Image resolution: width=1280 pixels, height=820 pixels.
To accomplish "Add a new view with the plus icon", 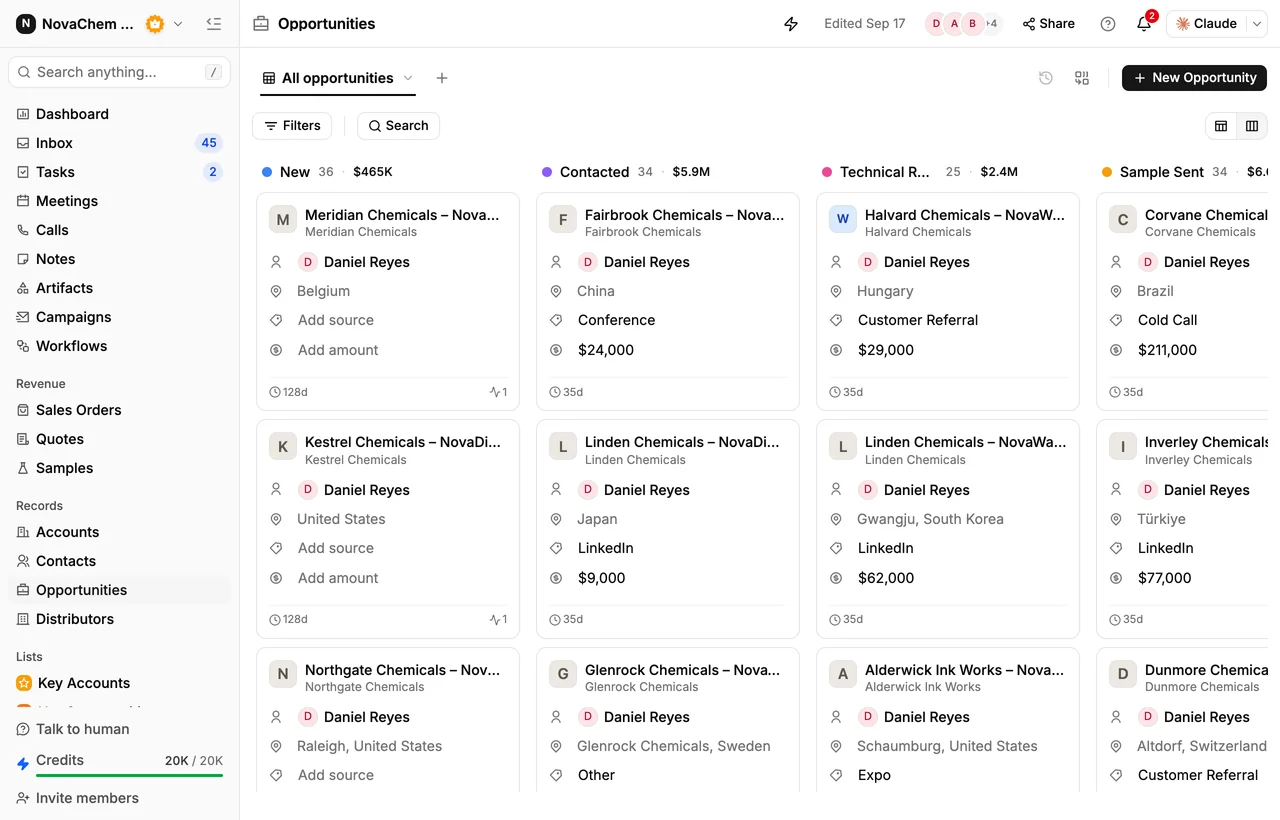I will pos(442,78).
